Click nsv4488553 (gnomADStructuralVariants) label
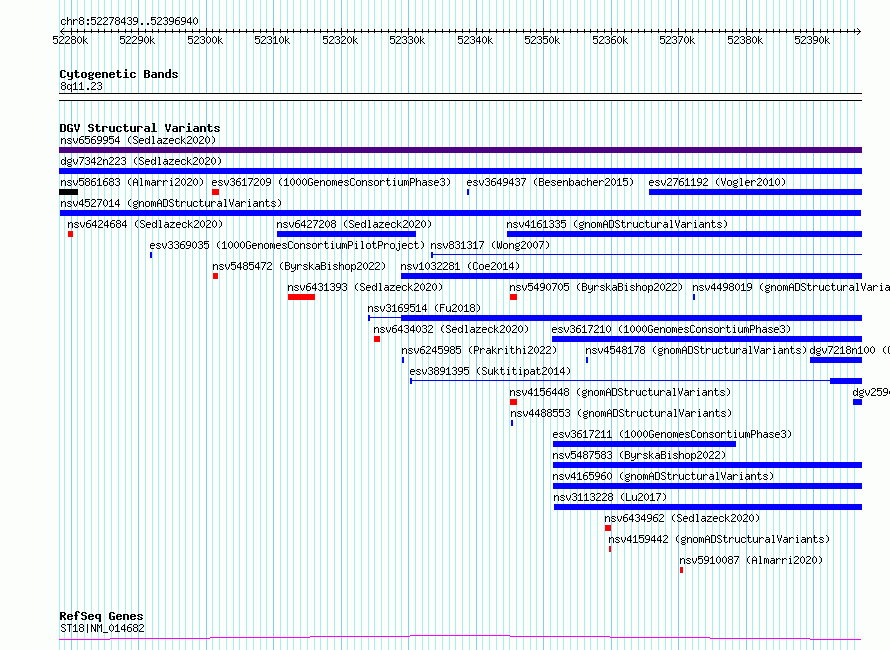The image size is (890, 650). pyautogui.click(x=621, y=413)
